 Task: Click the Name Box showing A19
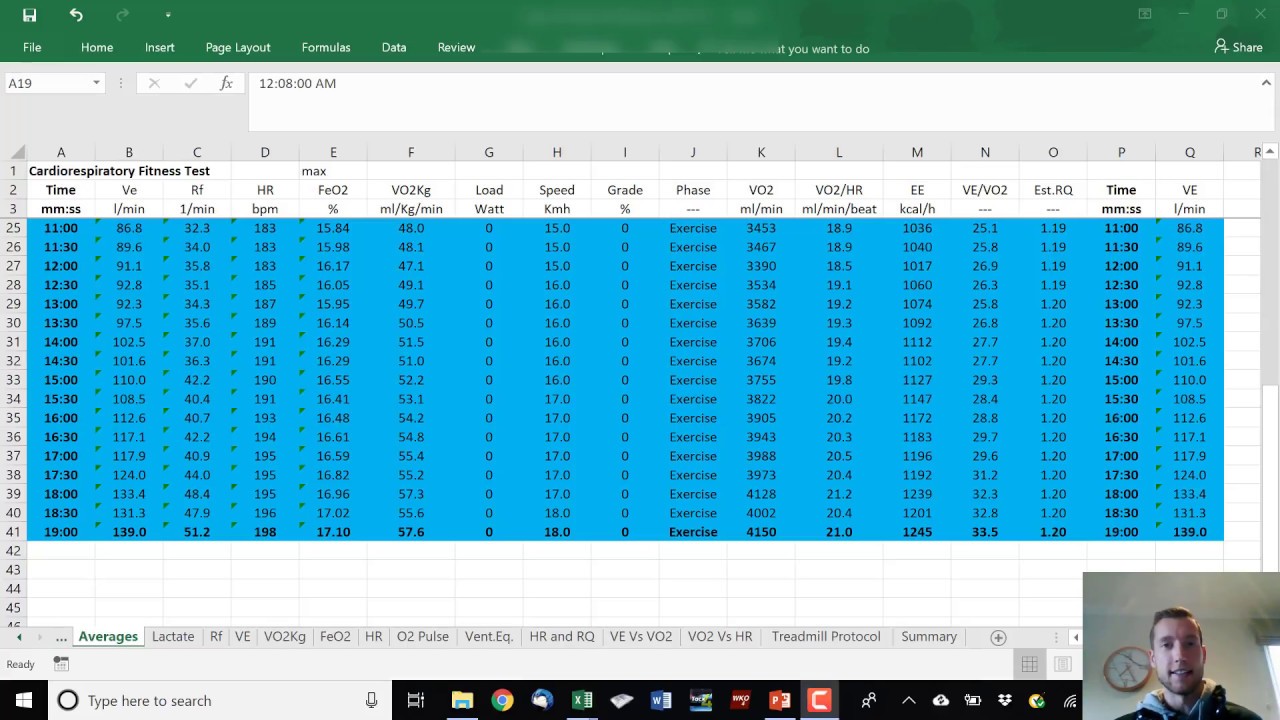click(48, 83)
